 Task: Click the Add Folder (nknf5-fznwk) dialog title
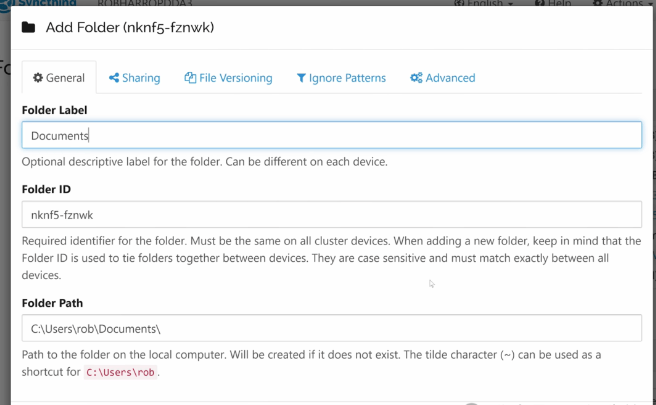(x=130, y=28)
